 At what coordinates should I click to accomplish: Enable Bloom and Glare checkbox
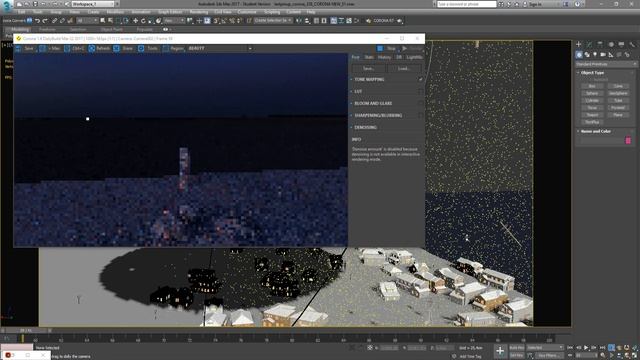(x=420, y=103)
